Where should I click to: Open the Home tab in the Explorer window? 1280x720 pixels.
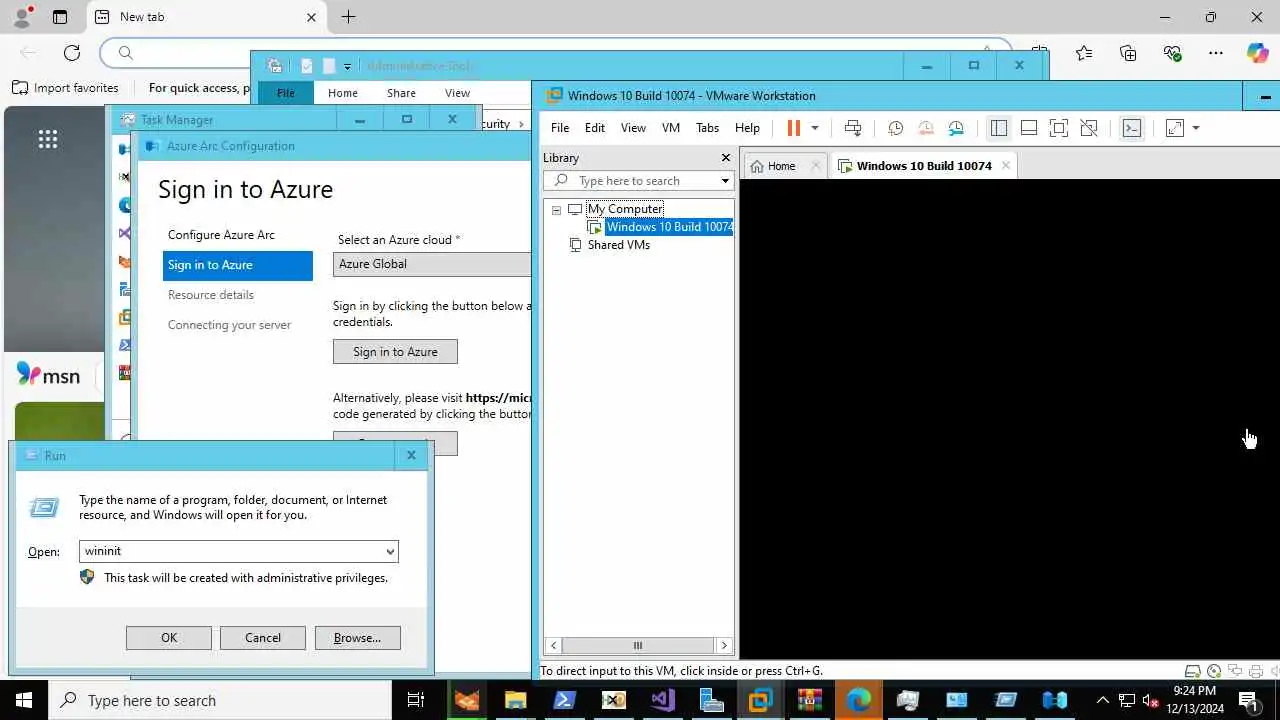point(343,93)
